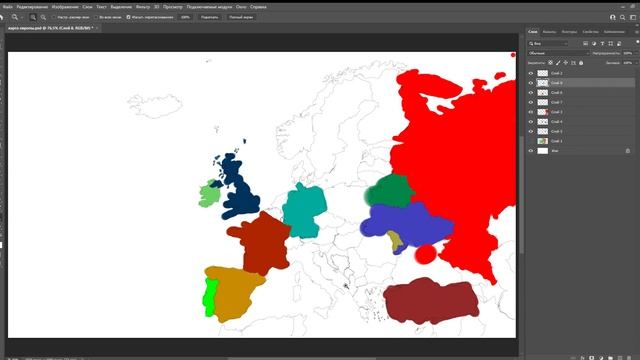Screen dimensions: 640x360
Task: Click the layer opacity value field
Action: 628,53
